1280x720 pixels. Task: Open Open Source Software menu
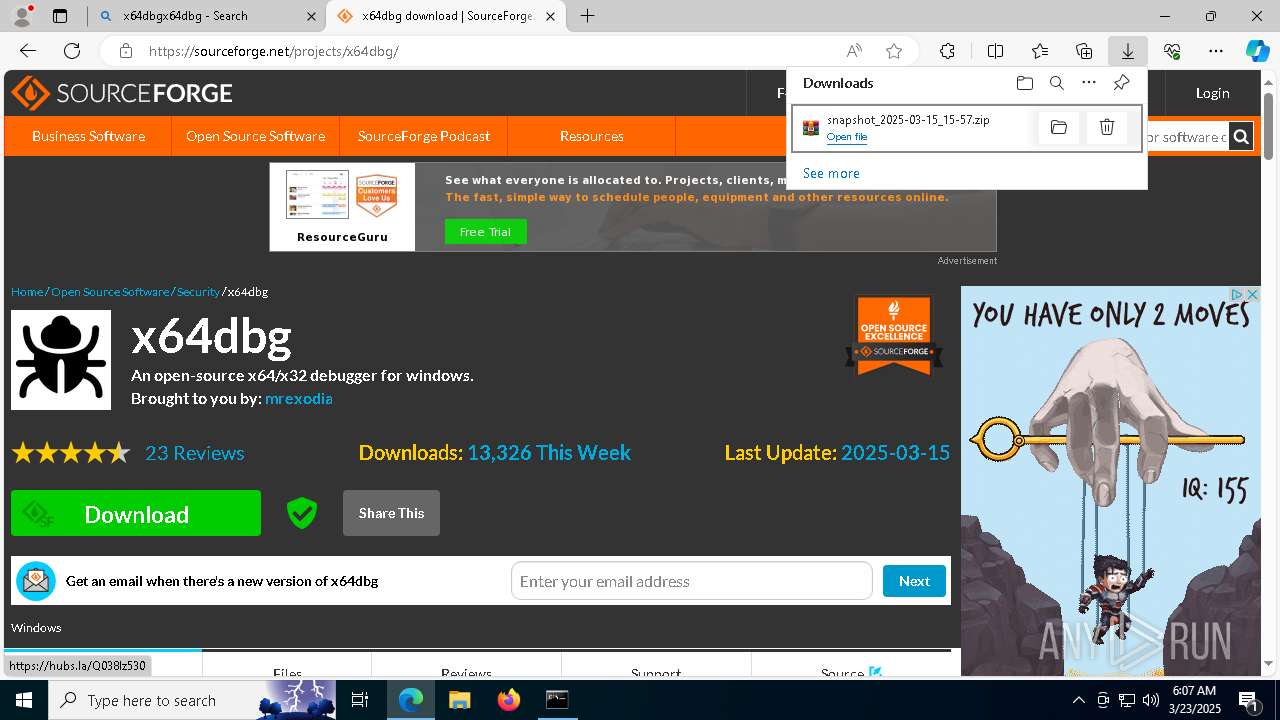255,136
